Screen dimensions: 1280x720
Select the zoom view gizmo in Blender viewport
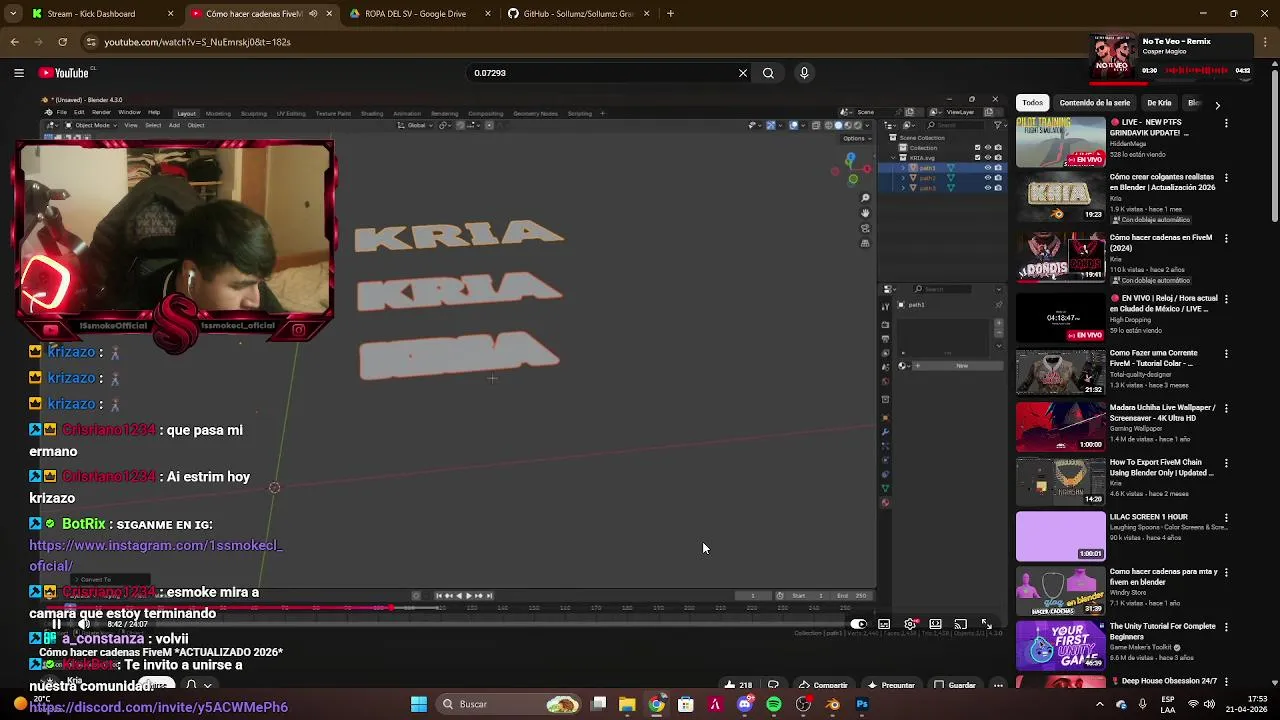pos(865,198)
